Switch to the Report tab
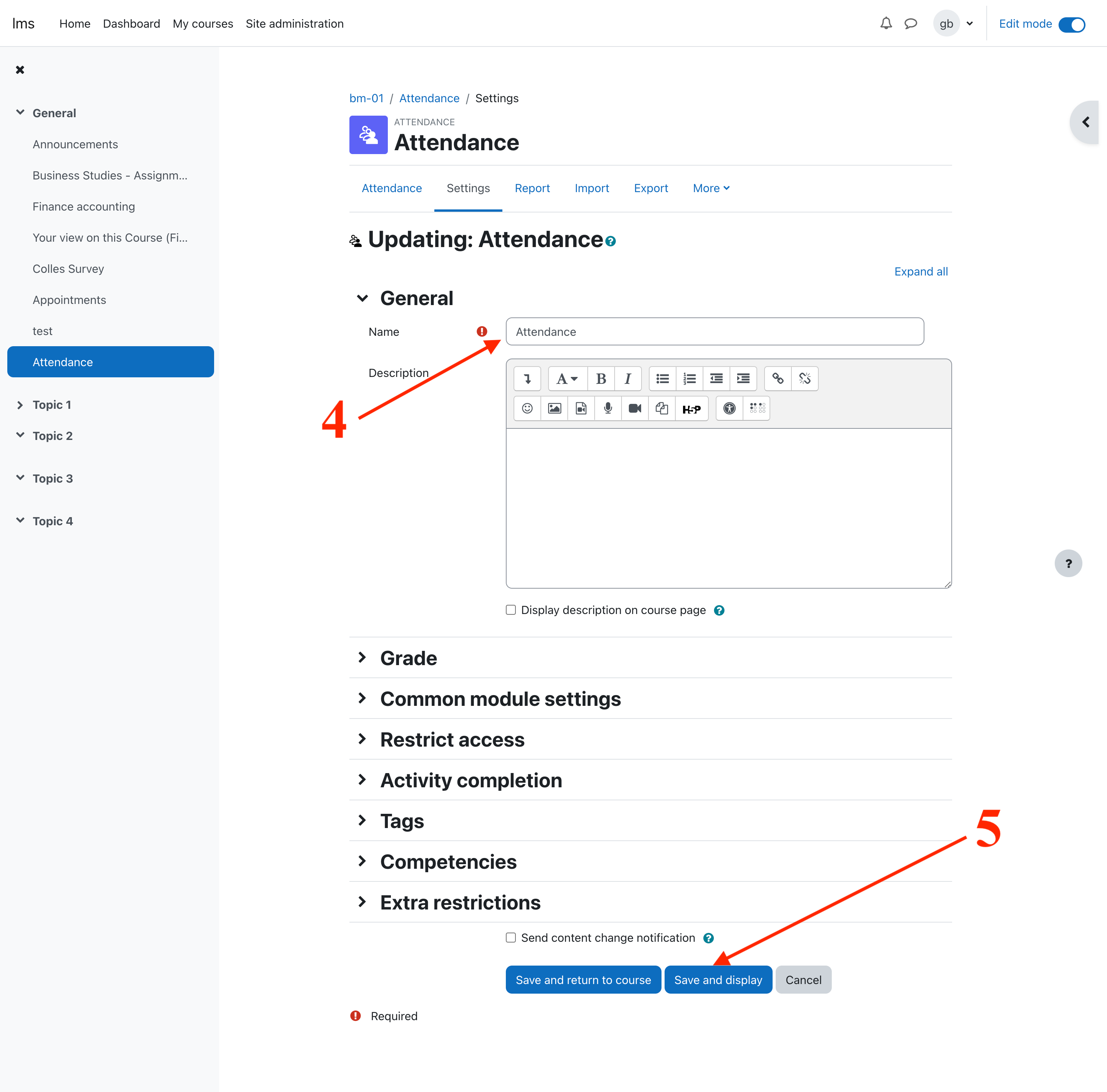This screenshot has height=1092, width=1107. click(532, 188)
